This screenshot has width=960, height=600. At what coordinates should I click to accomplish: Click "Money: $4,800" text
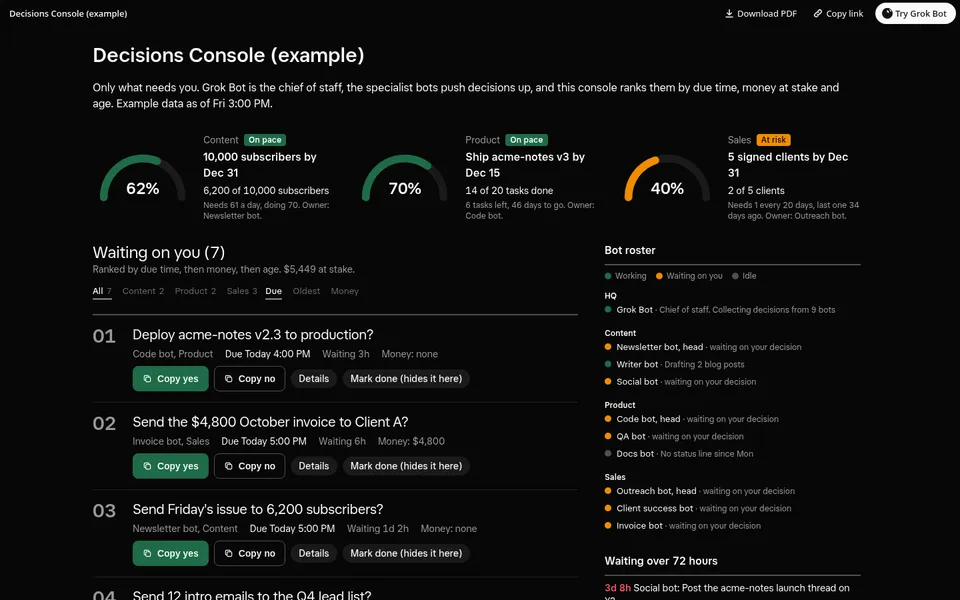pyautogui.click(x=411, y=441)
